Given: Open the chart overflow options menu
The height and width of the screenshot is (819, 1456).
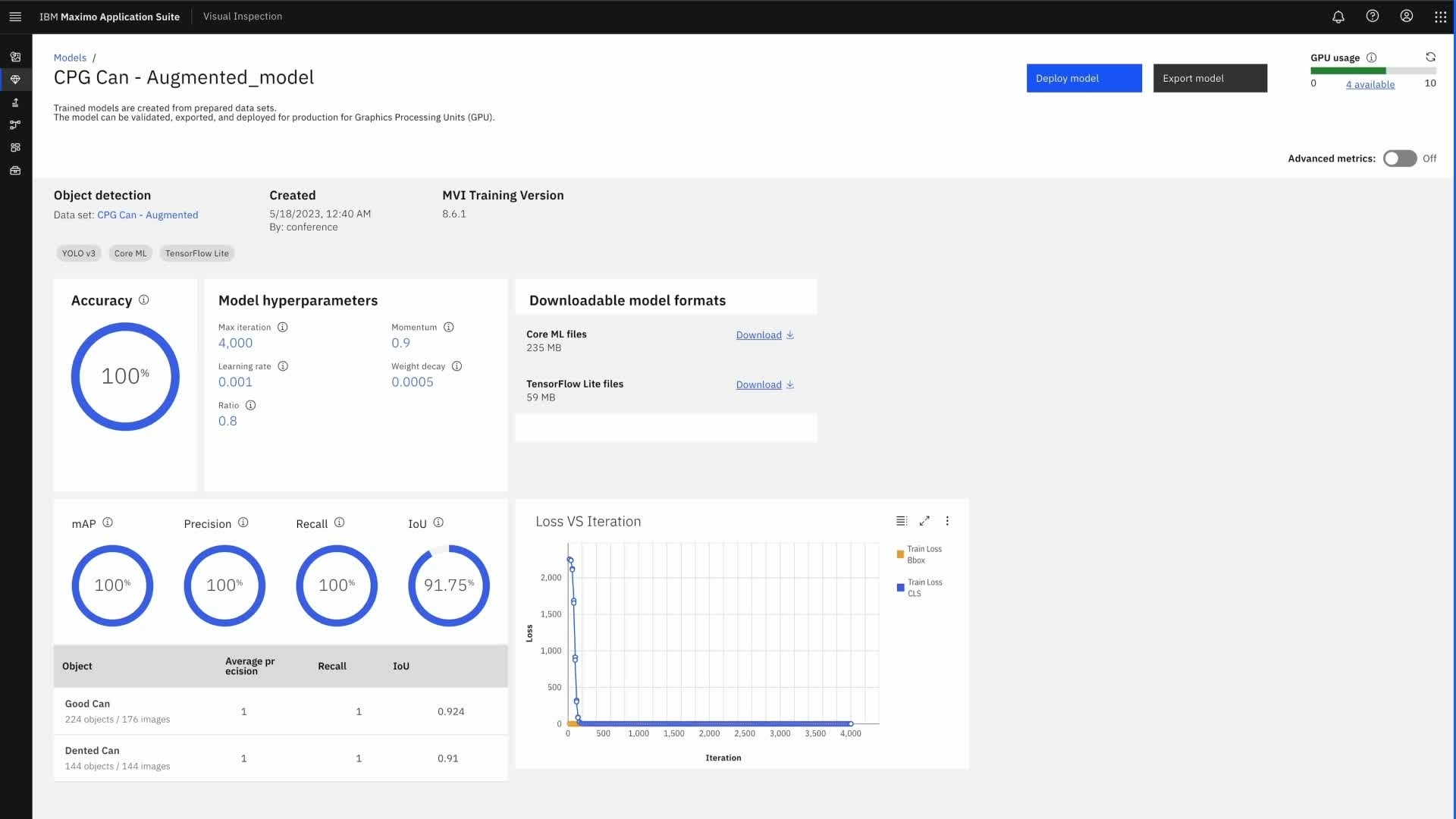Looking at the screenshot, I should click(x=947, y=521).
